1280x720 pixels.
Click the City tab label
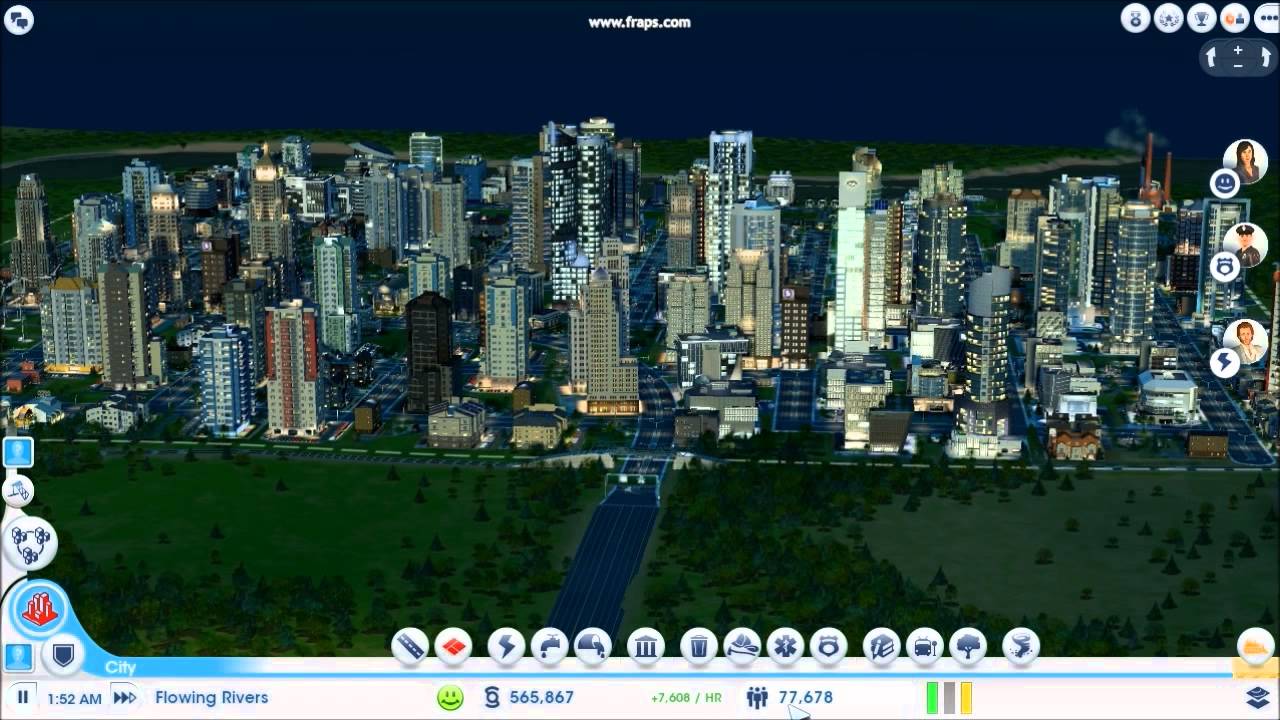pos(120,667)
